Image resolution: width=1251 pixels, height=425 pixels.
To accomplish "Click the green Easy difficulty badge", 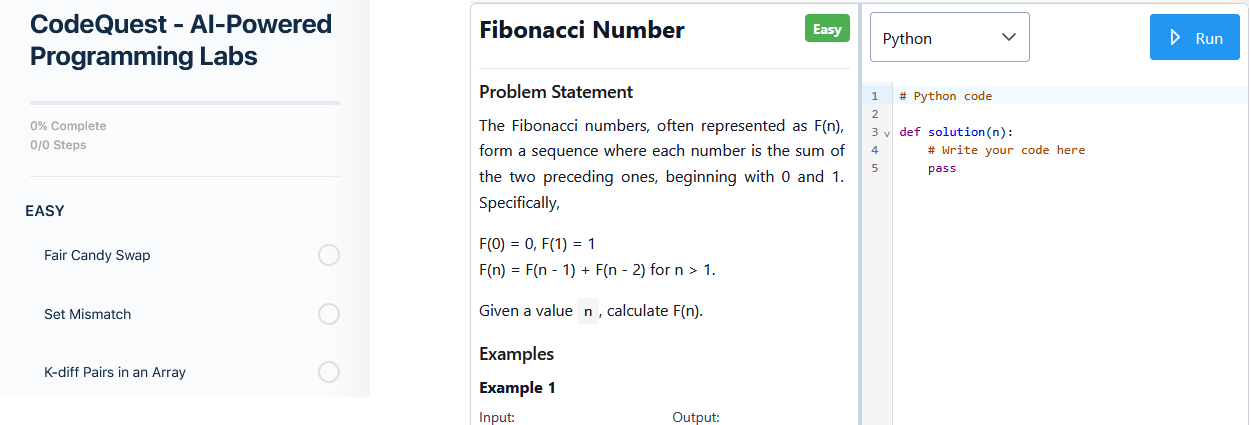I will pos(827,29).
